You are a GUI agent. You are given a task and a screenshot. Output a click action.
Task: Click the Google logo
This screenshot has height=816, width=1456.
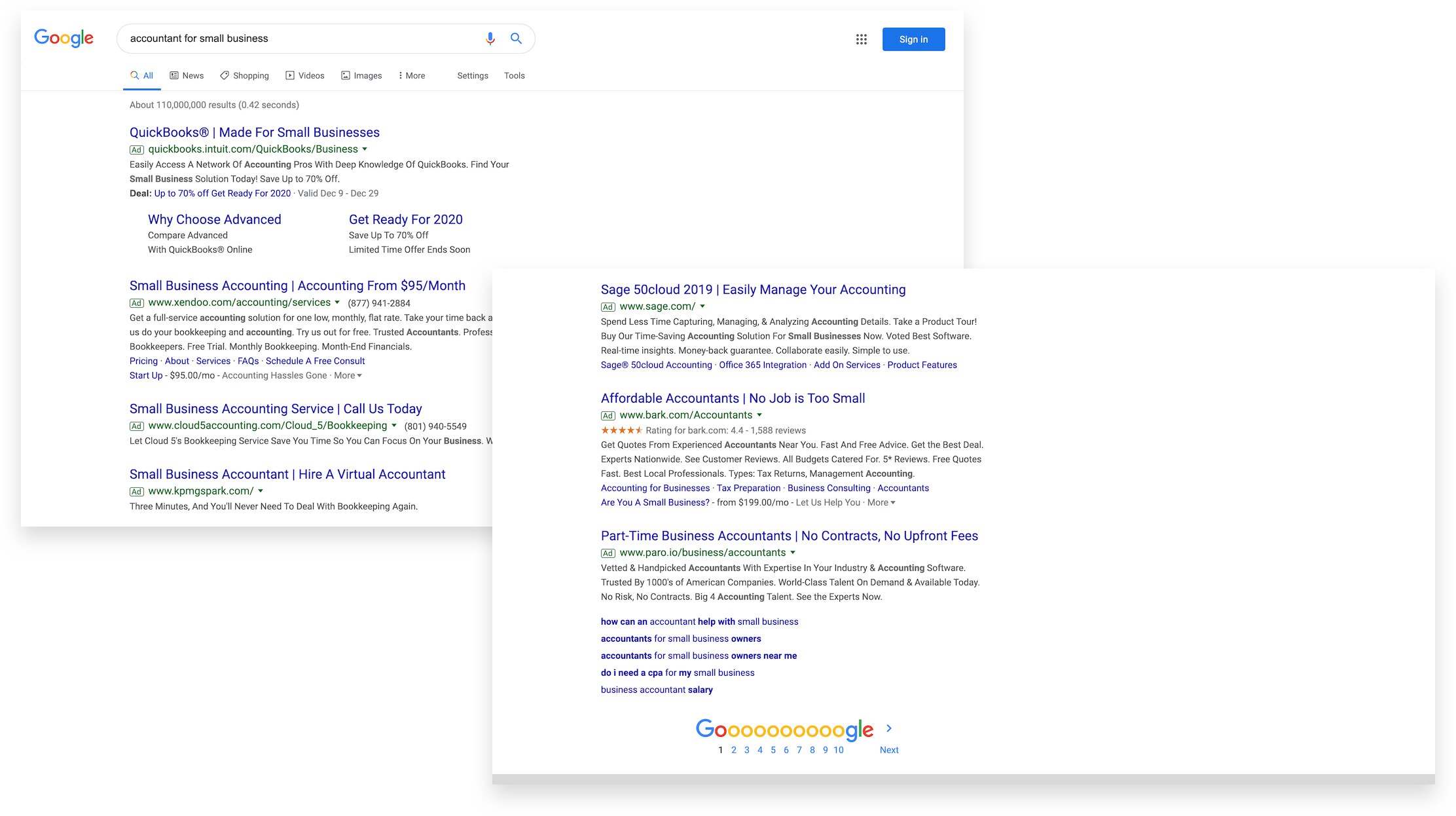64,38
